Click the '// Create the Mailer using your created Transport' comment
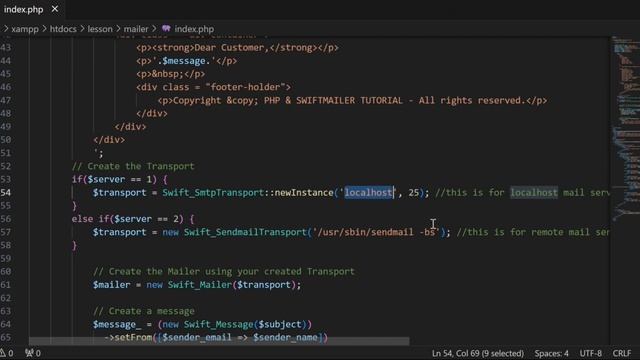 (224, 272)
